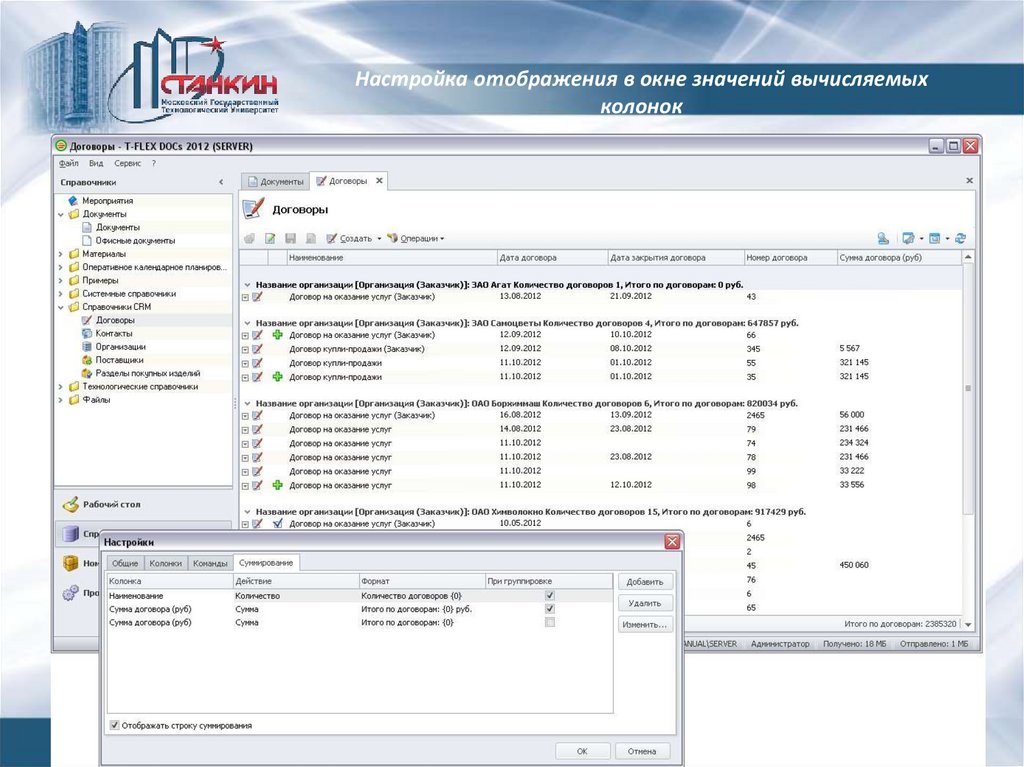
Task: Select Мероприятия in the reference tree
Action: pyautogui.click(x=107, y=201)
